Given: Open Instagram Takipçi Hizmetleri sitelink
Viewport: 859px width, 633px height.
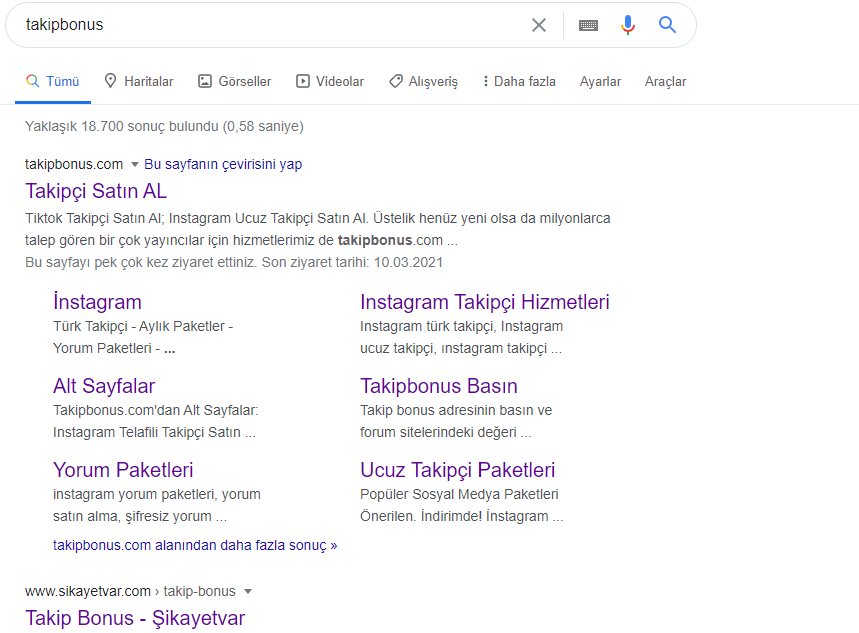Looking at the screenshot, I should 485,302.
